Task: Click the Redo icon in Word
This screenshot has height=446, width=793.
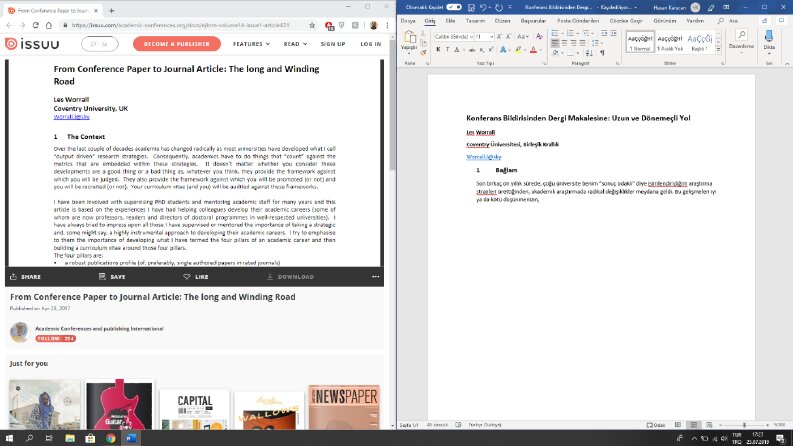Action: click(499, 8)
